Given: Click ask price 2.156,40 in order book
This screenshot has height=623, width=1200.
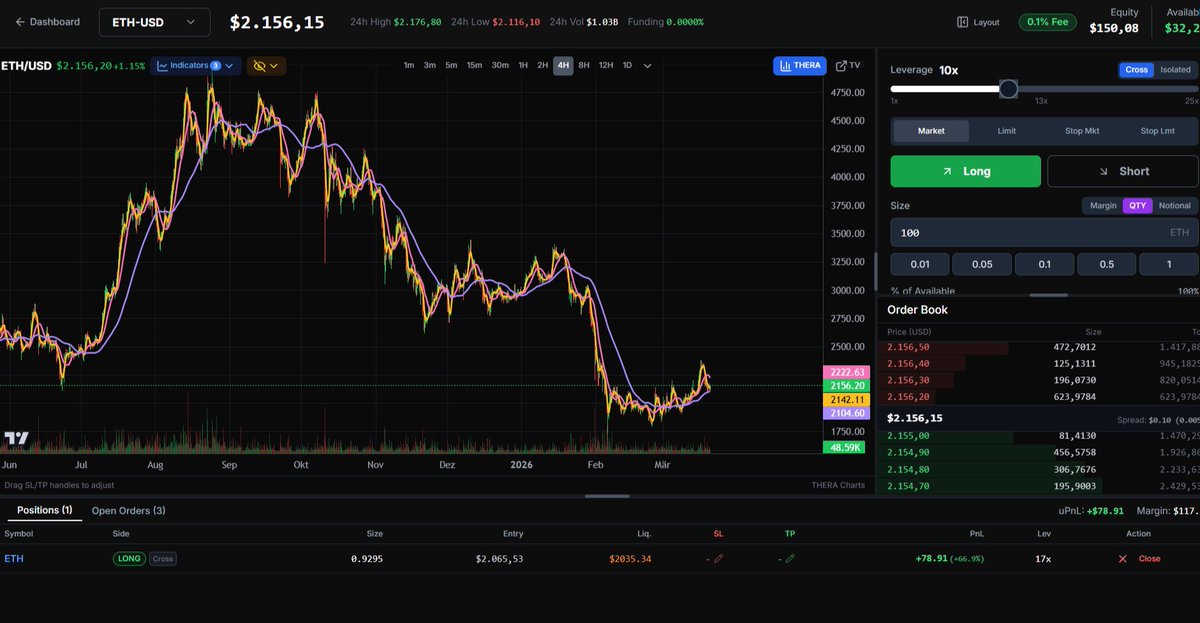Looking at the screenshot, I should (x=908, y=364).
